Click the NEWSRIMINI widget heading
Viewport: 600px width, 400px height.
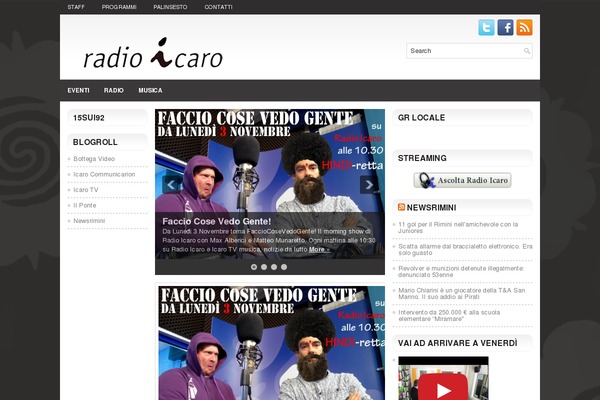431,207
